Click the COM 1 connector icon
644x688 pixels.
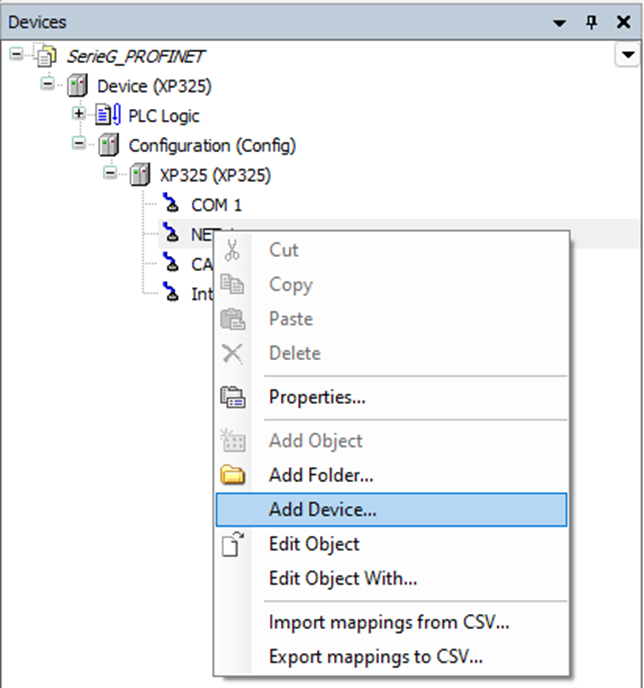(172, 206)
